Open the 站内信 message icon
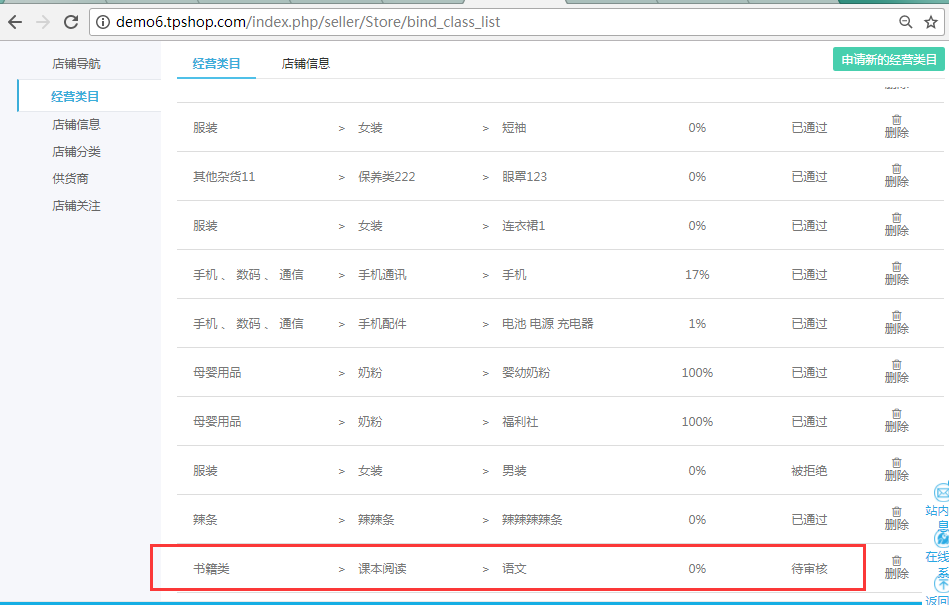Viewport: 949px width, 605px height. click(x=941, y=493)
